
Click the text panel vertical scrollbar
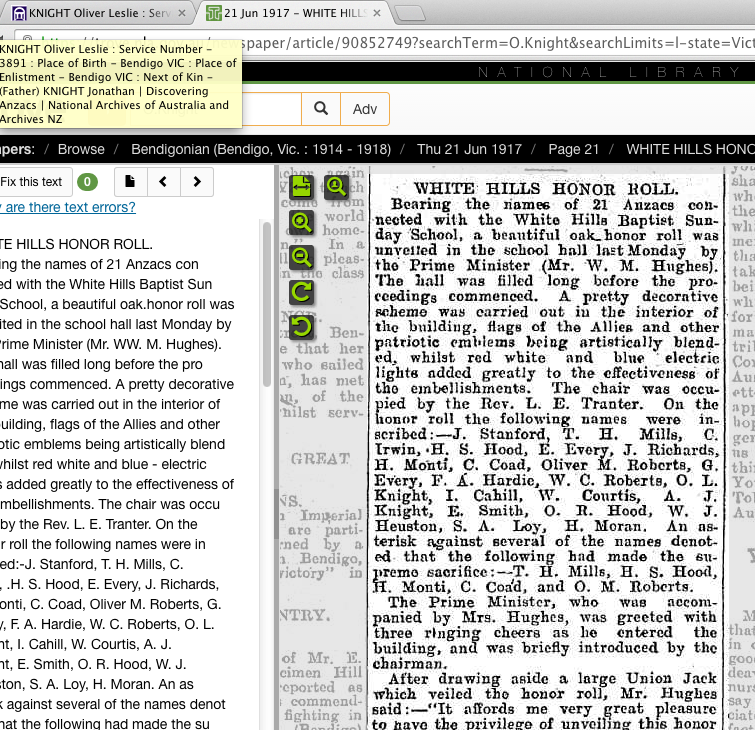coord(267,303)
